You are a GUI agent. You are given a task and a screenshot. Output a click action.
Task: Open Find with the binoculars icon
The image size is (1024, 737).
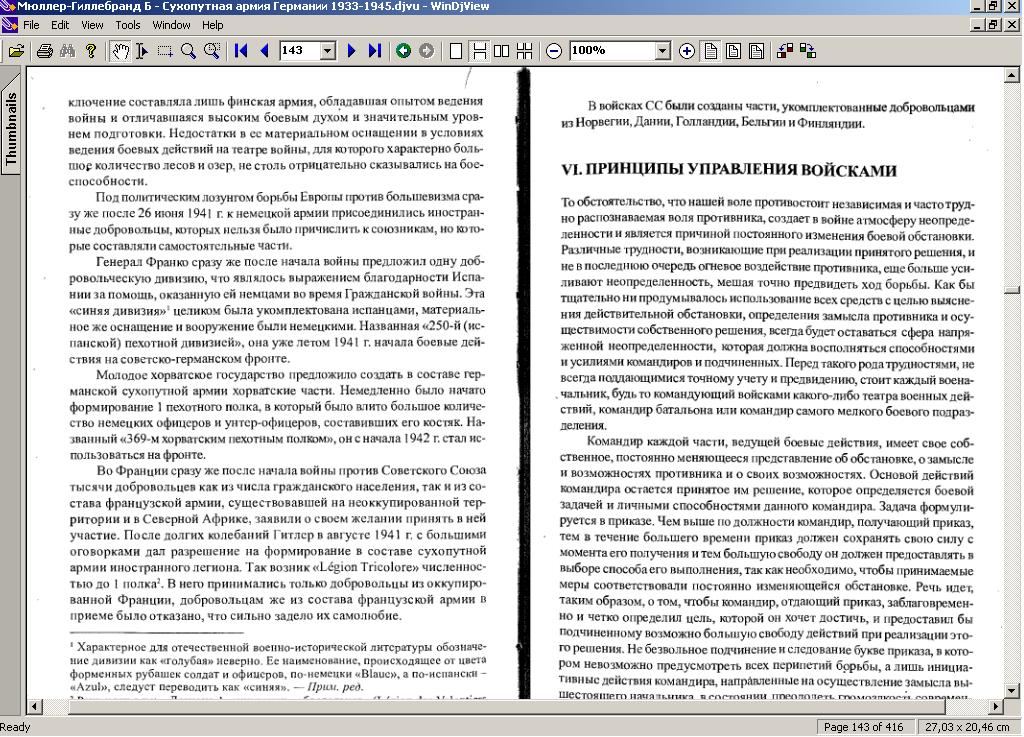point(67,51)
